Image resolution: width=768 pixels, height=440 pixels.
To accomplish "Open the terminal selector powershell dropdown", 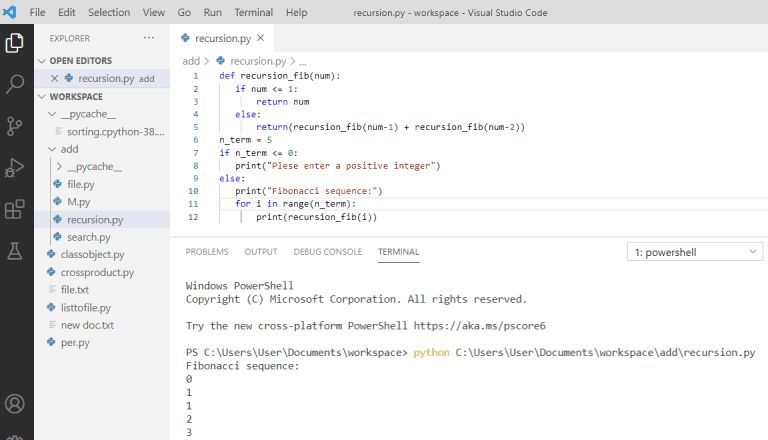I will pos(695,252).
